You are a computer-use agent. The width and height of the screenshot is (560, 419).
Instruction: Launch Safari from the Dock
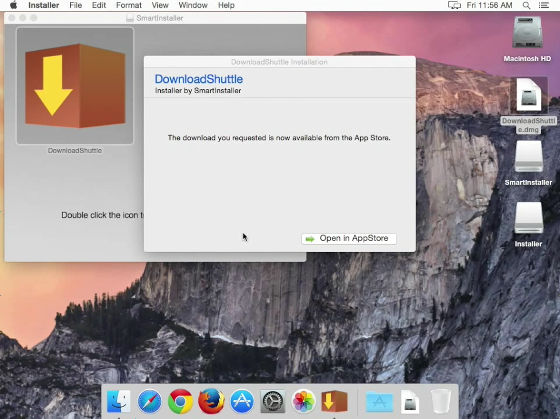(149, 401)
